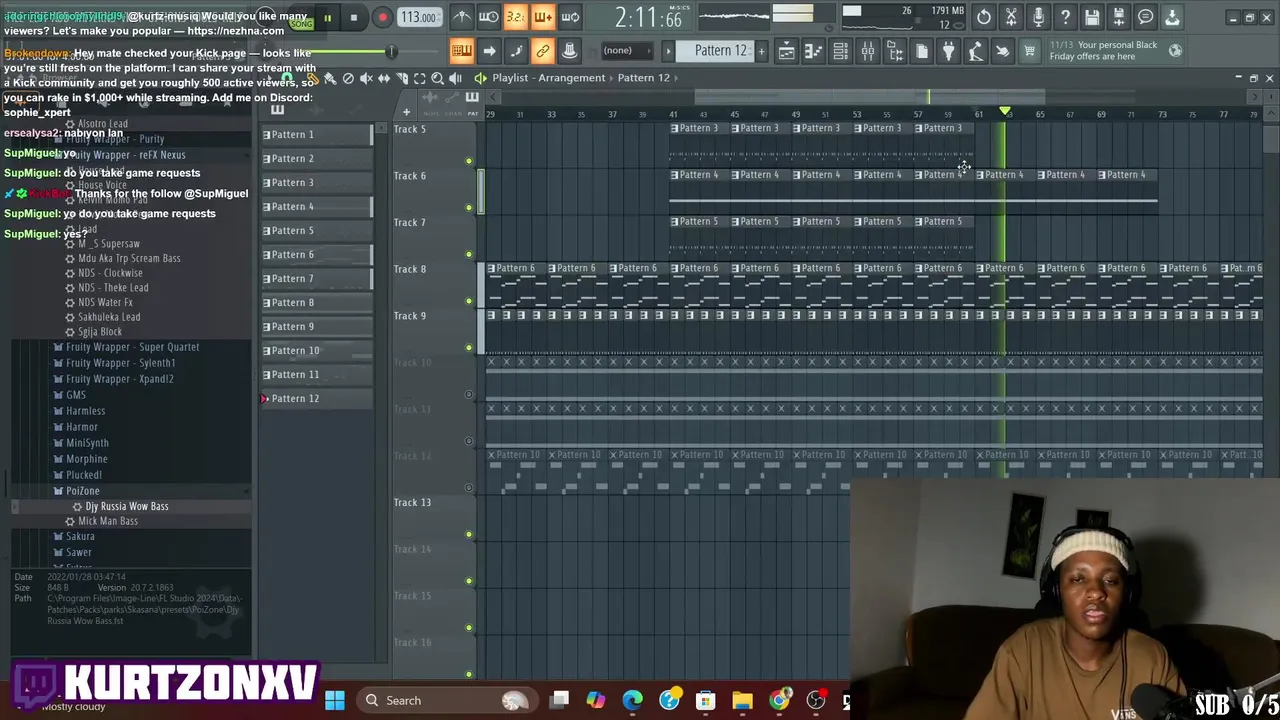Expand Fruity Wrapper - Sylenth1 folder
This screenshot has height=720, width=1280.
120,363
